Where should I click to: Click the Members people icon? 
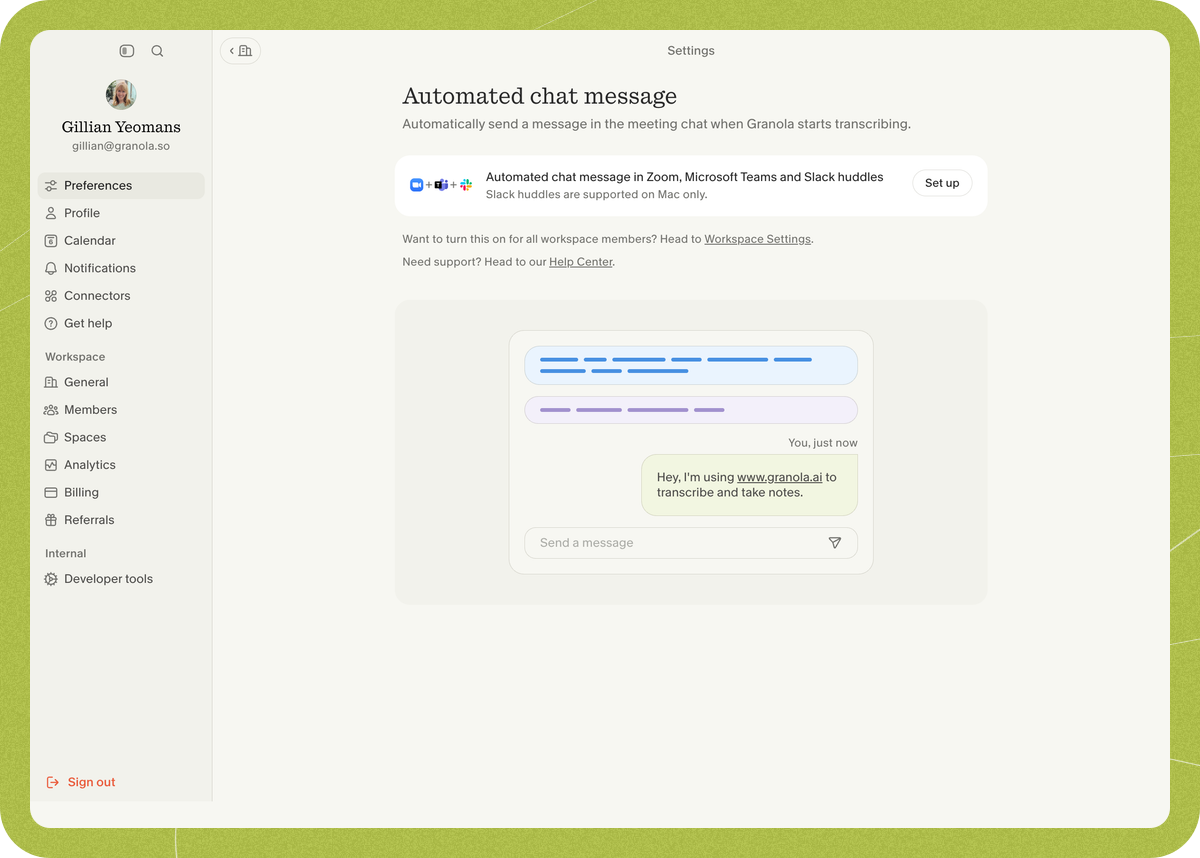pyautogui.click(x=51, y=410)
